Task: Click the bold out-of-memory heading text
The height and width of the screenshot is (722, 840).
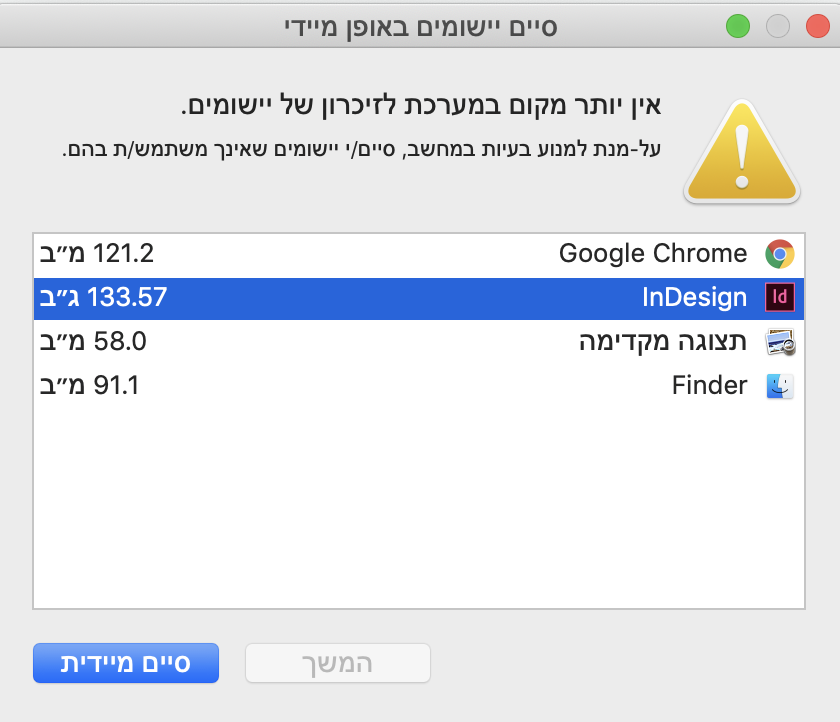Action: (x=423, y=105)
